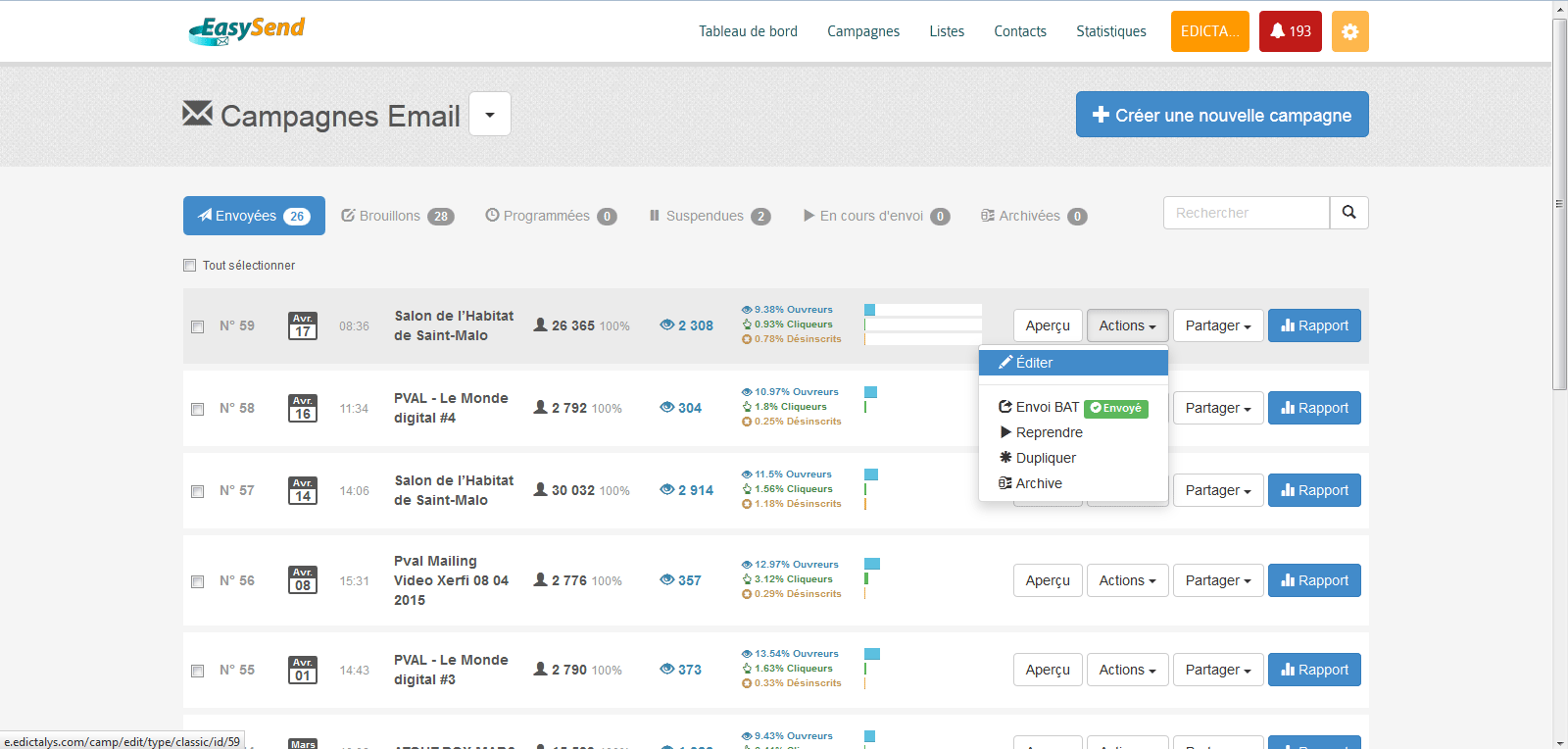Open Actions dropdown for campaign N° 55
This screenshot has width=1568, height=749.
click(1127, 670)
